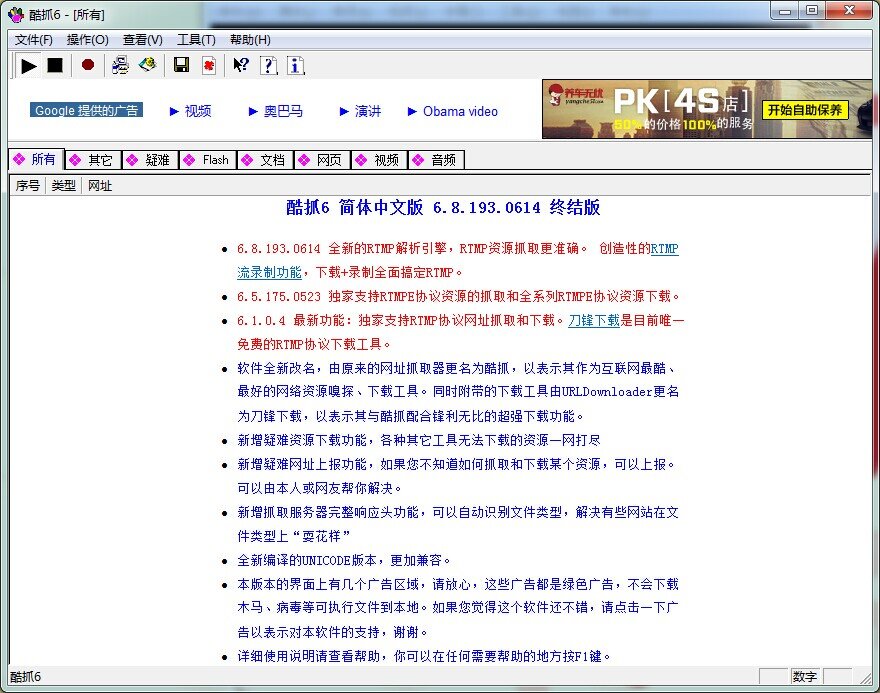Switch to the 视频 tab
Image resolution: width=880 pixels, height=693 pixels.
pos(380,160)
